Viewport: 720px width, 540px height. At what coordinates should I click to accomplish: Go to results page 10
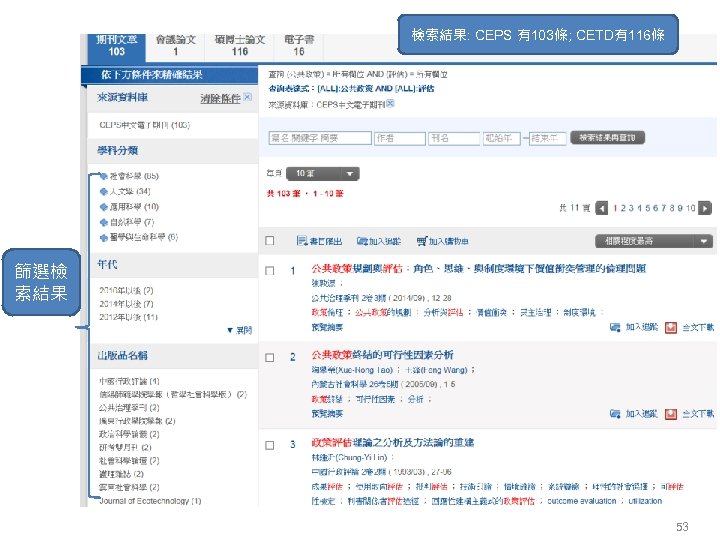[x=691, y=208]
